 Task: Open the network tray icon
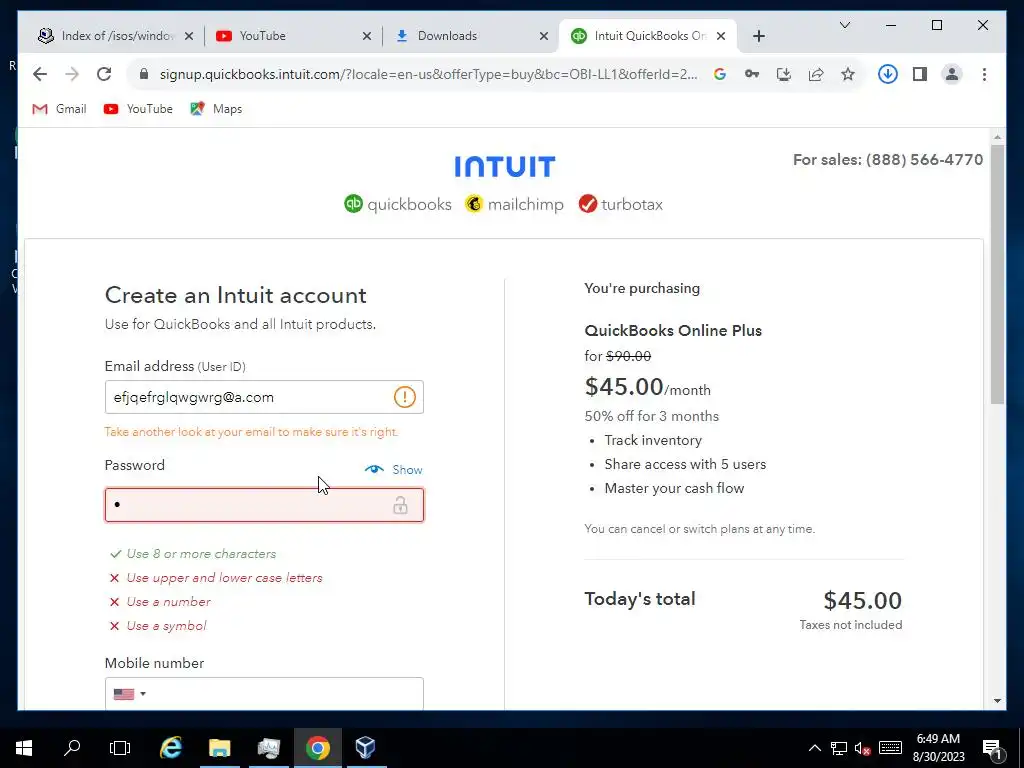(x=839, y=748)
